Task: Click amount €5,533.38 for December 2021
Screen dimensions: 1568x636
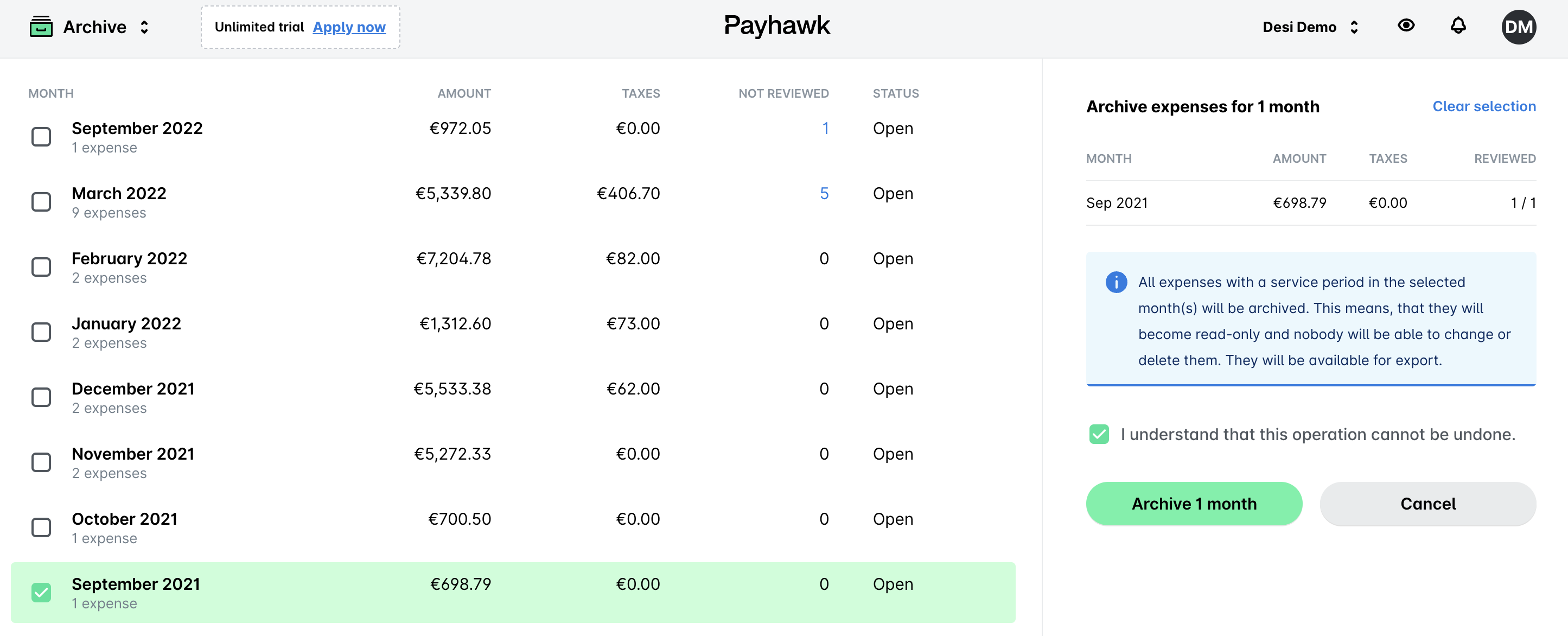Action: point(451,389)
